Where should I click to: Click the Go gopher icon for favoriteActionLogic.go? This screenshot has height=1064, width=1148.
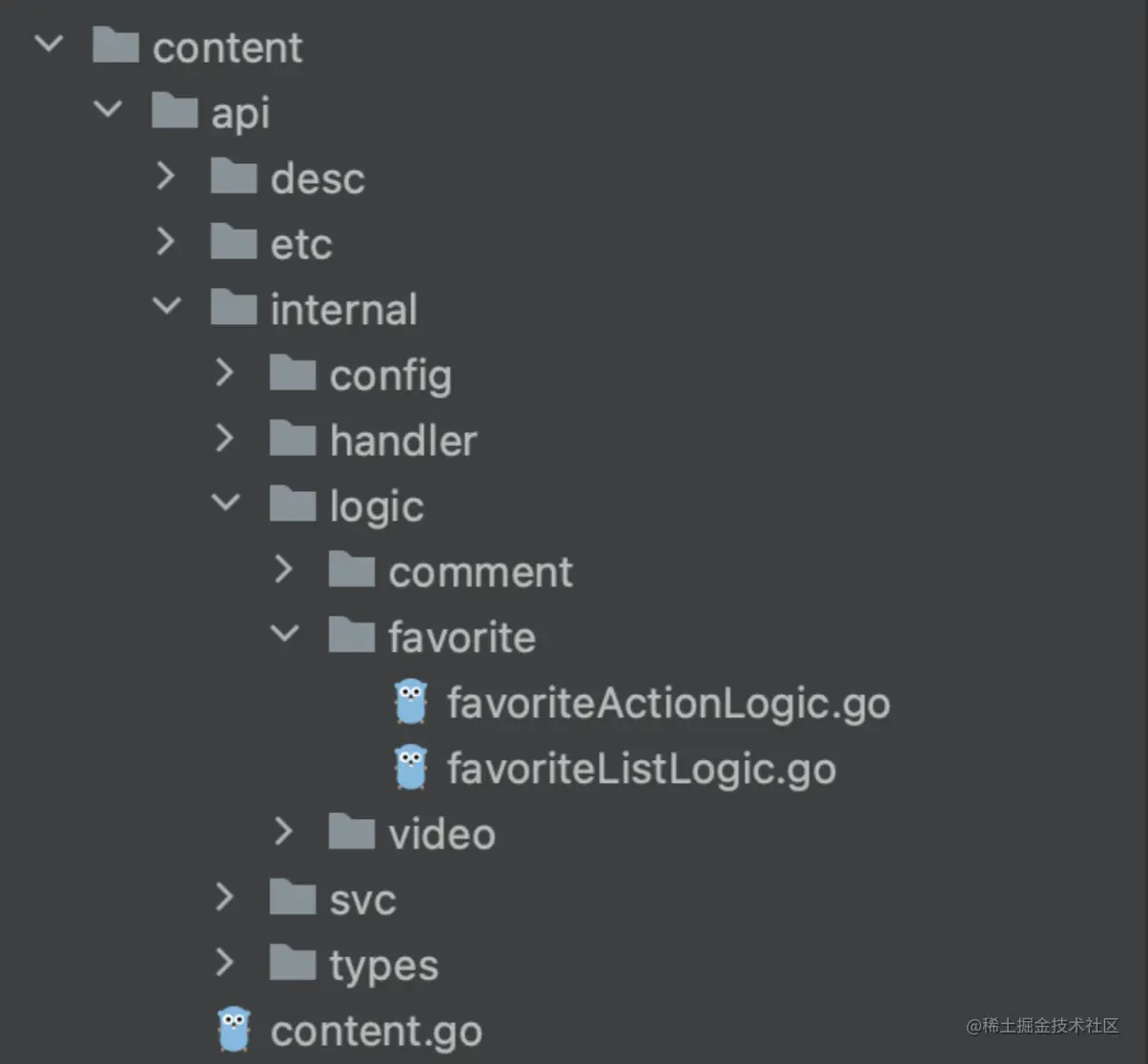pyautogui.click(x=411, y=703)
